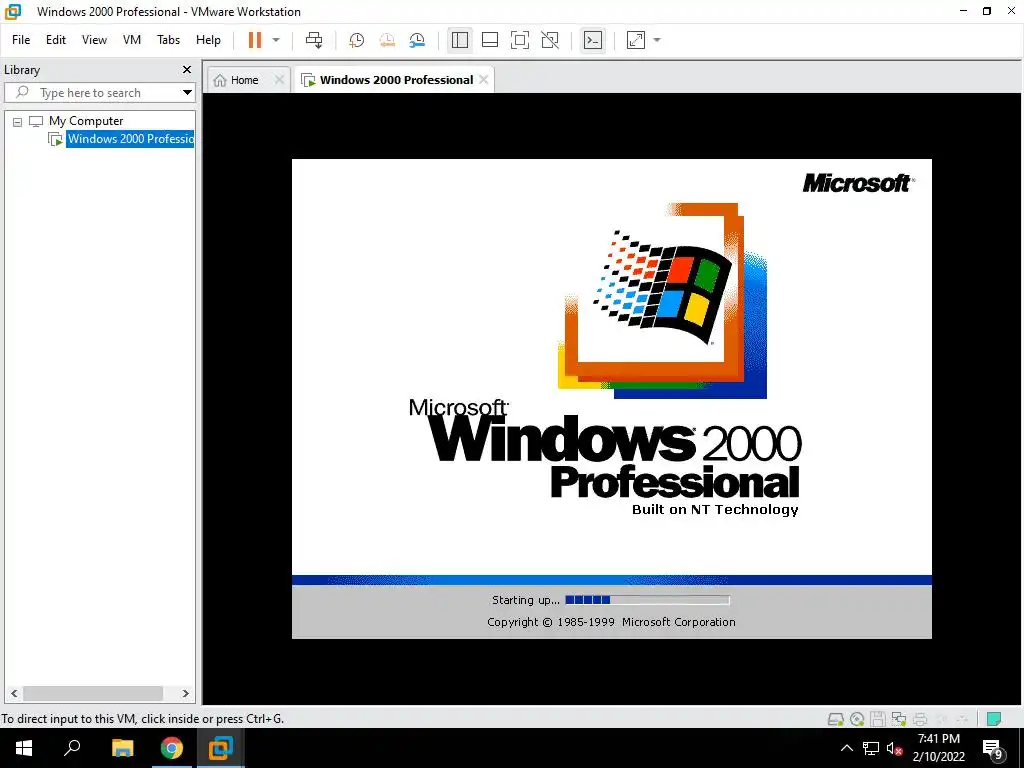Open the clock showing 7:41 PM
This screenshot has height=768, width=1024.
[938, 748]
